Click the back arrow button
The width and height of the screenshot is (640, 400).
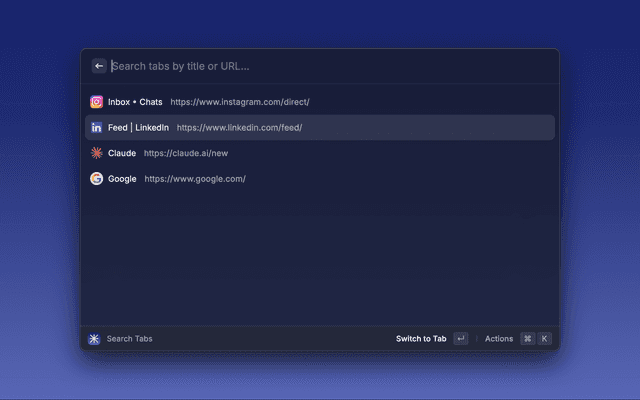coord(99,66)
